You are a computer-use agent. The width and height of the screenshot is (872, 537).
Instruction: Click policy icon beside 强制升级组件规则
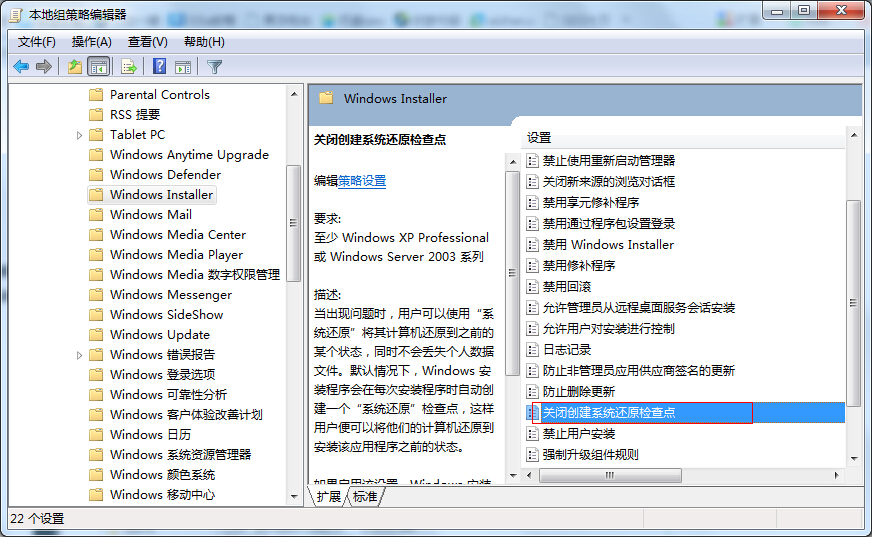pos(532,455)
